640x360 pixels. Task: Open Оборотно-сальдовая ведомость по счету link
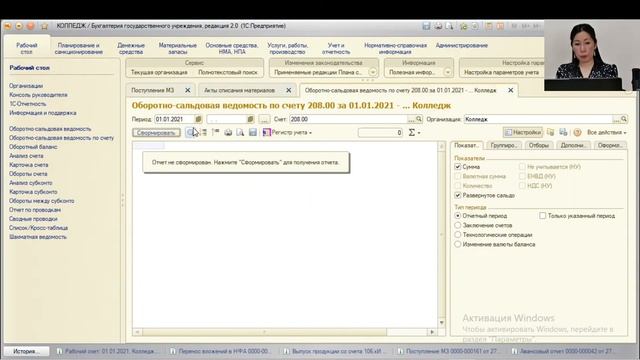click(62, 138)
